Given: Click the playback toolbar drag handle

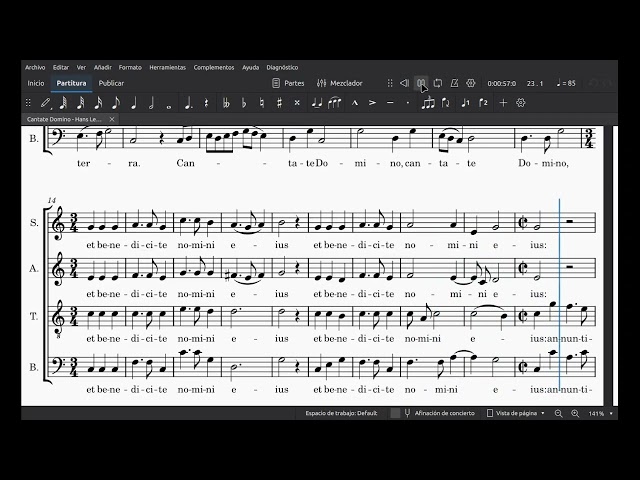Looking at the screenshot, I should click(x=390, y=83).
